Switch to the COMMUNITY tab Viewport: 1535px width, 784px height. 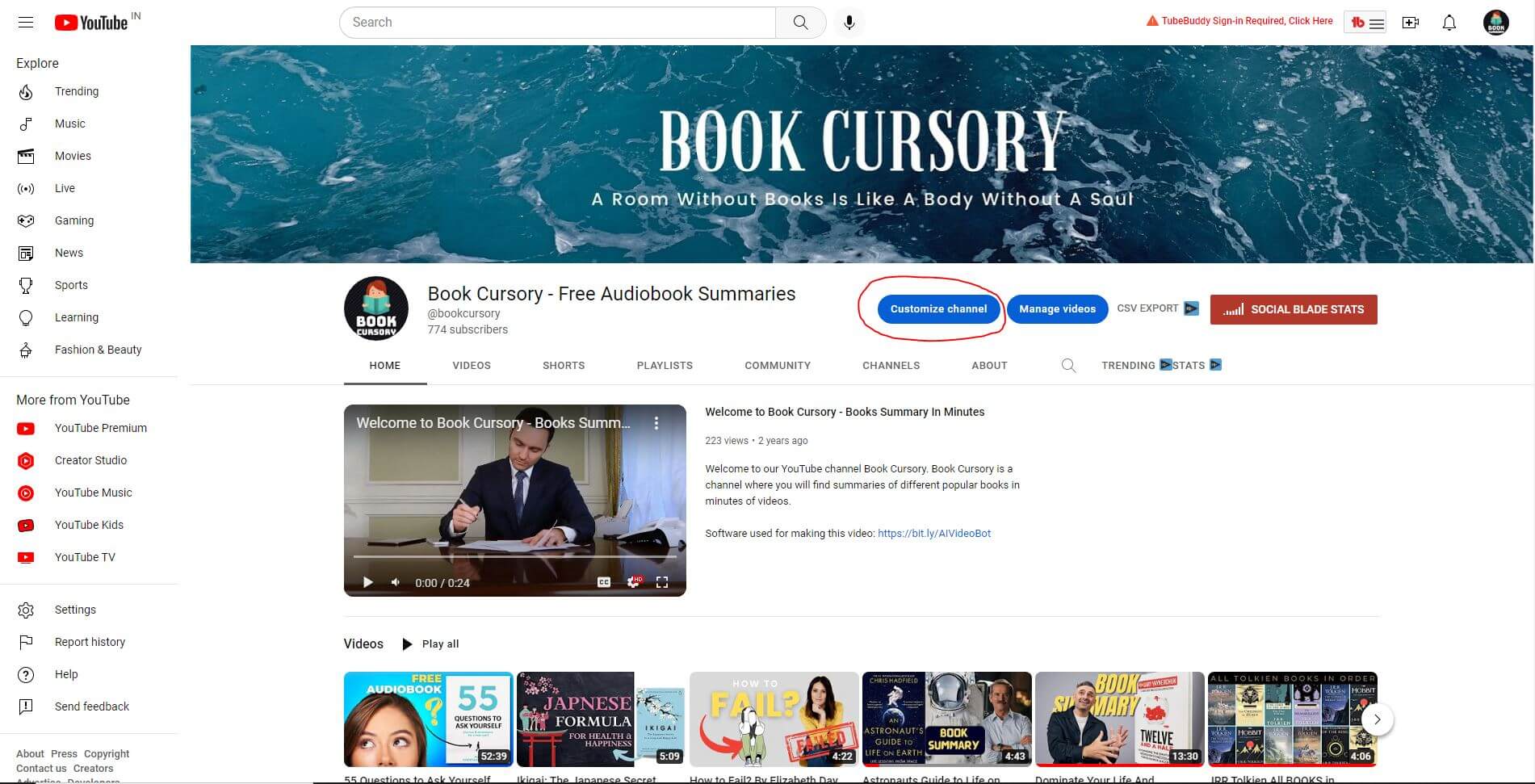pos(778,366)
